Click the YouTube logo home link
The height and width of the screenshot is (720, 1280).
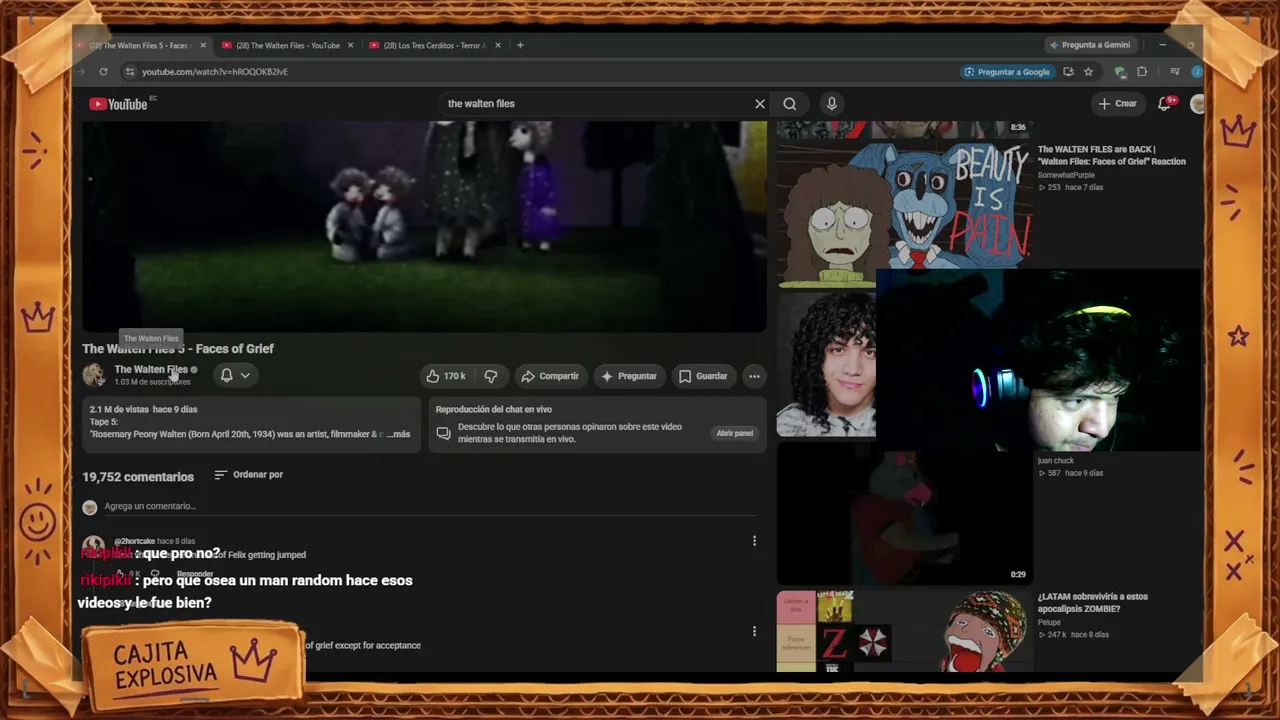tap(118, 104)
